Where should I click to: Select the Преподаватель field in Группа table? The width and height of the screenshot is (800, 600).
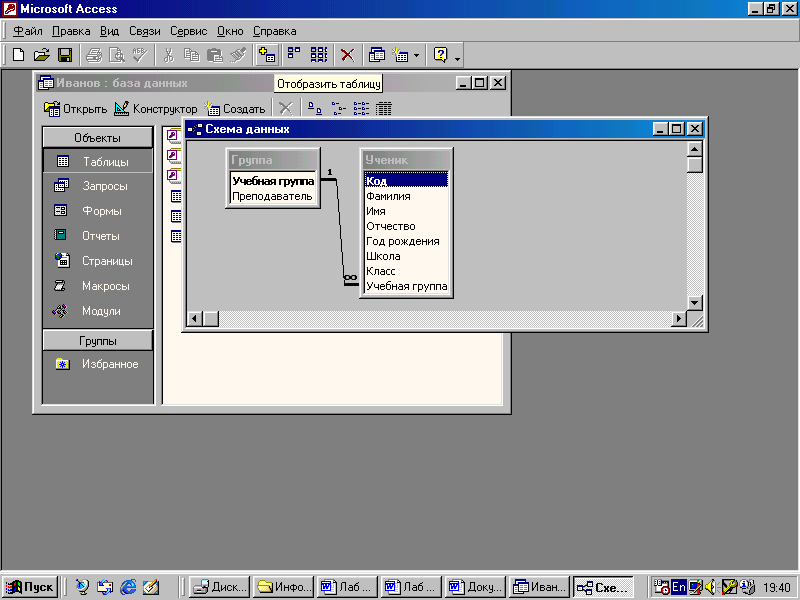pos(273,196)
